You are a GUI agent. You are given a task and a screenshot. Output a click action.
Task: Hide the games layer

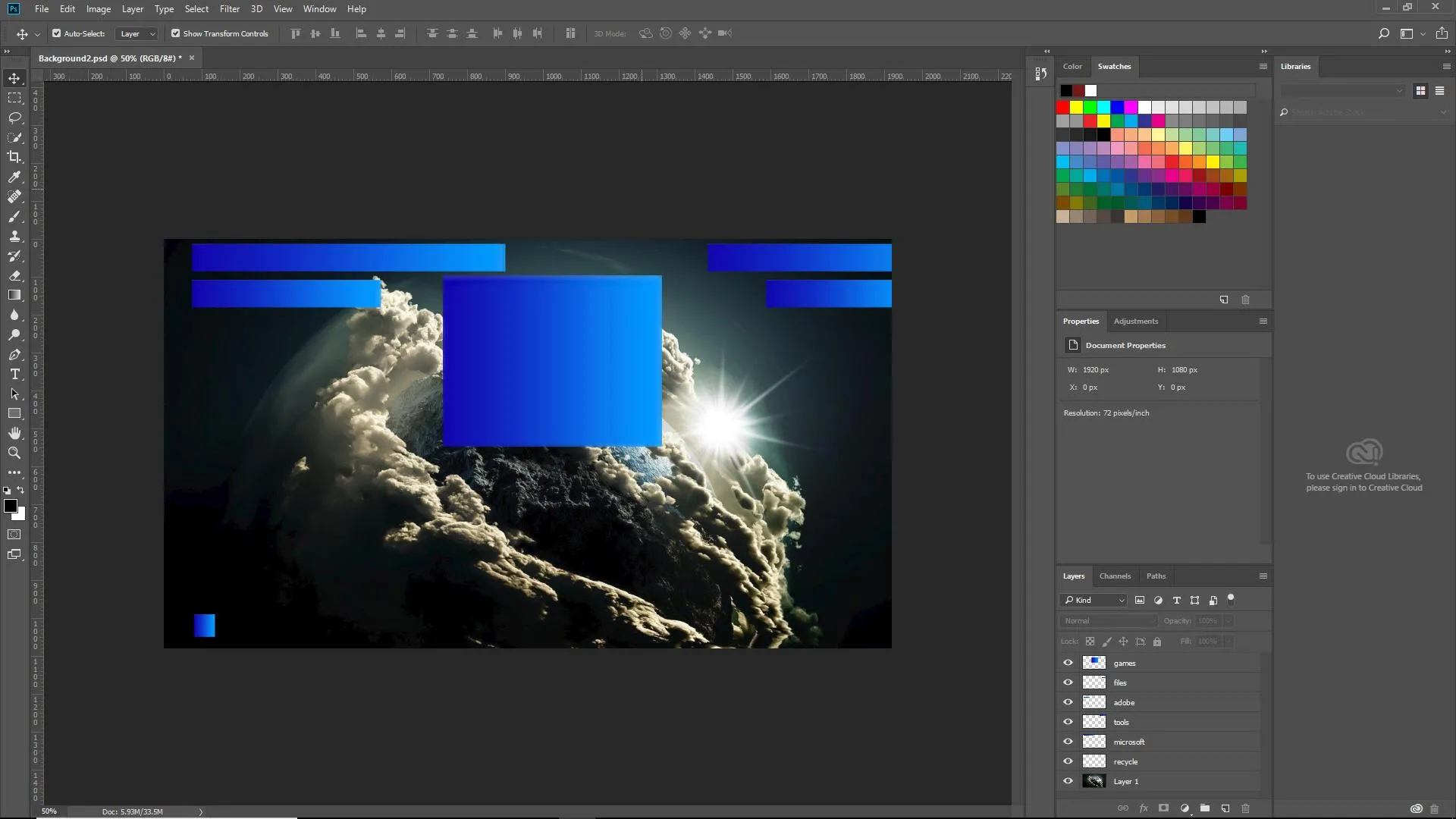pos(1068,663)
